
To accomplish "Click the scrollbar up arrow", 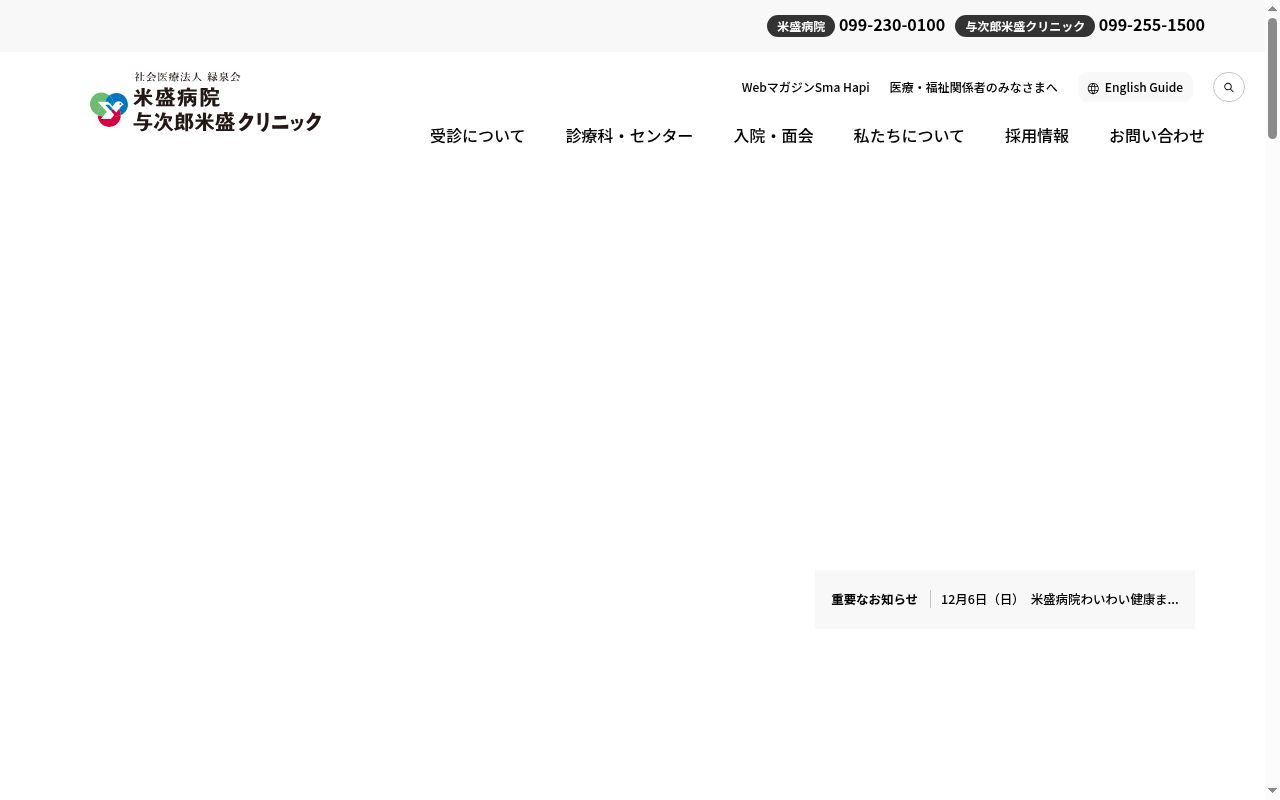I will tap(1272, 7).
